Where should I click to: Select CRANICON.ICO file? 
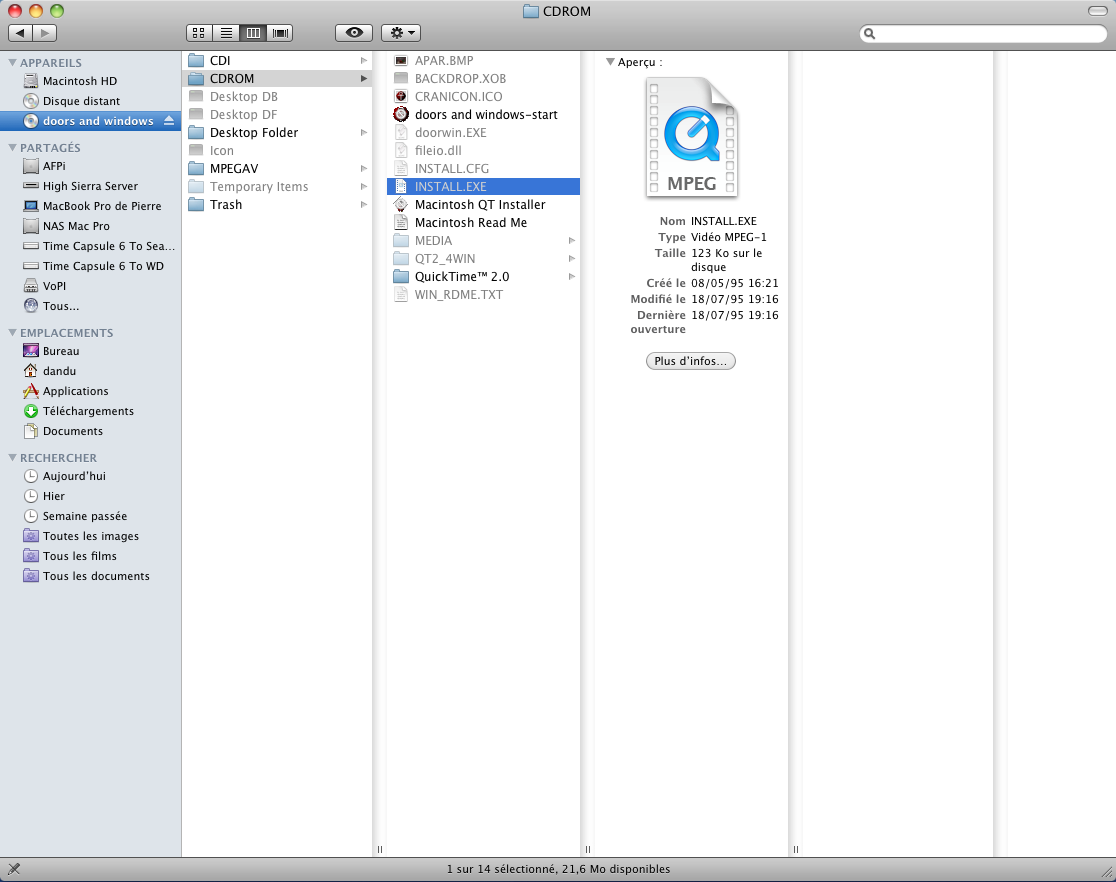[x=483, y=96]
